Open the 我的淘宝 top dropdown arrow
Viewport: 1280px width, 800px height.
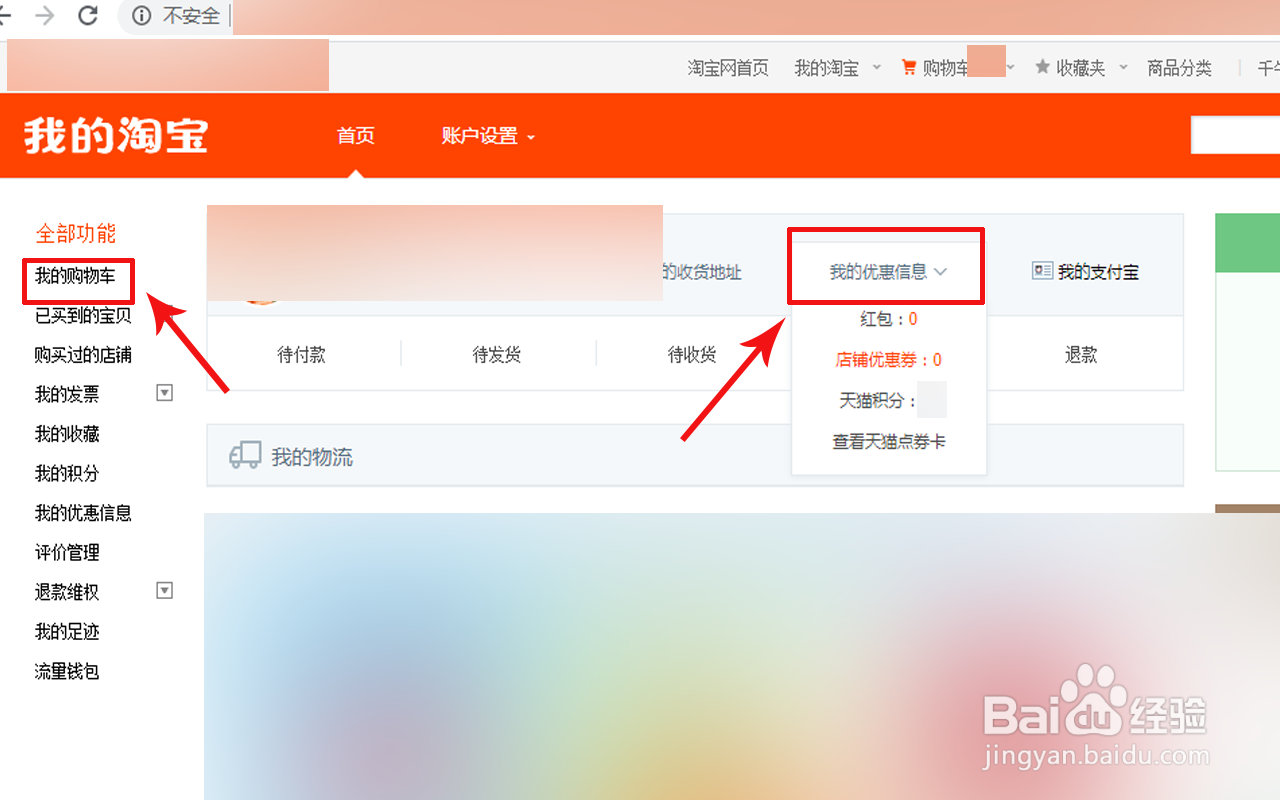877,67
